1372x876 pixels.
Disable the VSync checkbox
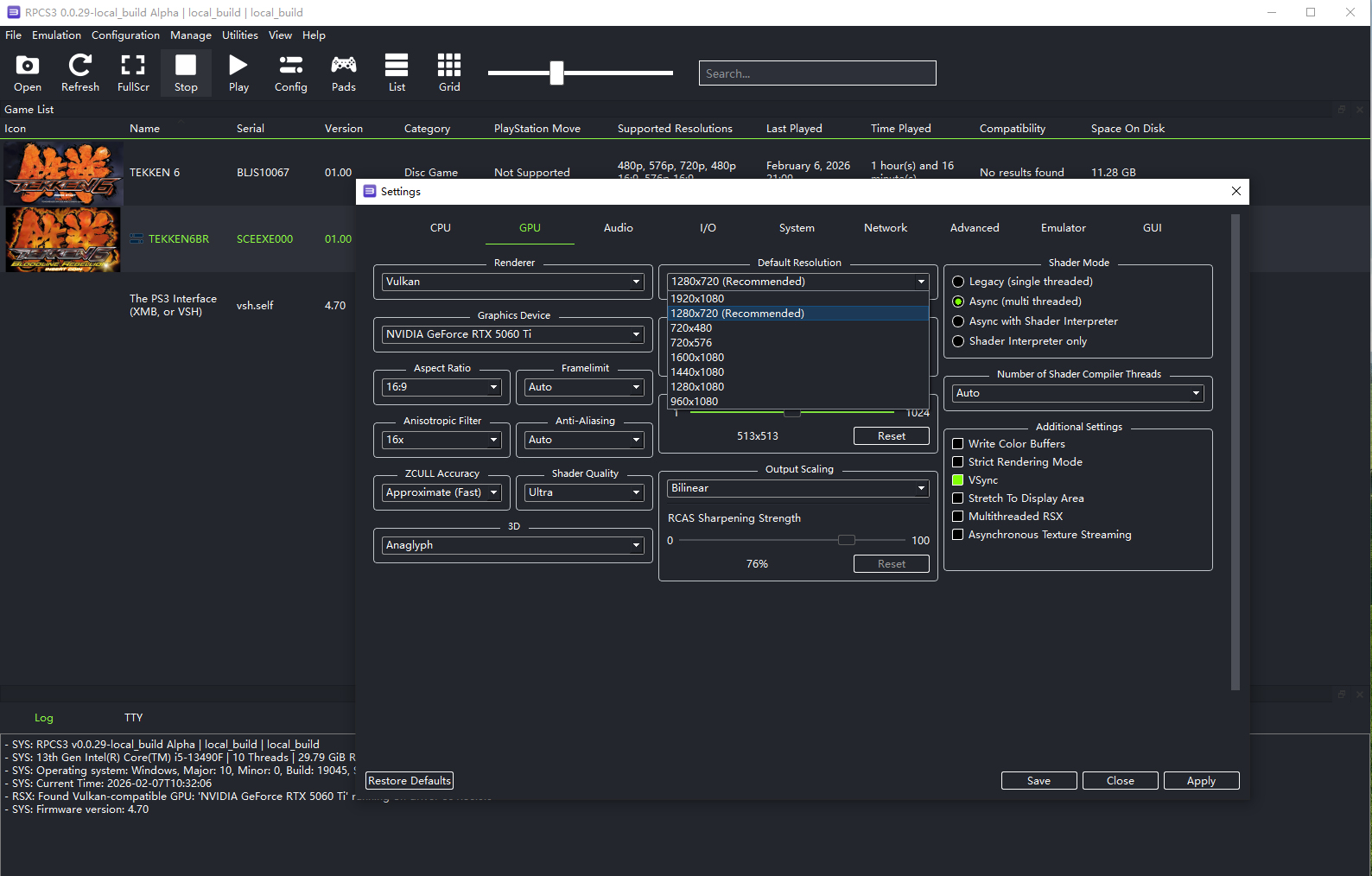pos(957,480)
